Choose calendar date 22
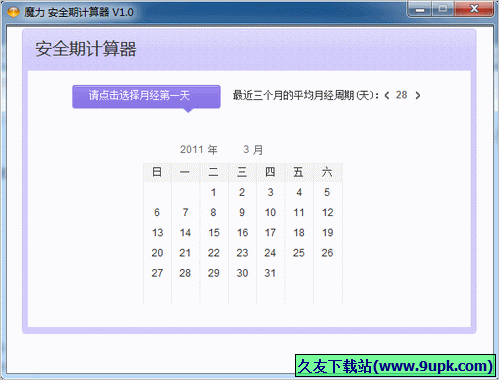This screenshot has height=380, width=499. (214, 253)
